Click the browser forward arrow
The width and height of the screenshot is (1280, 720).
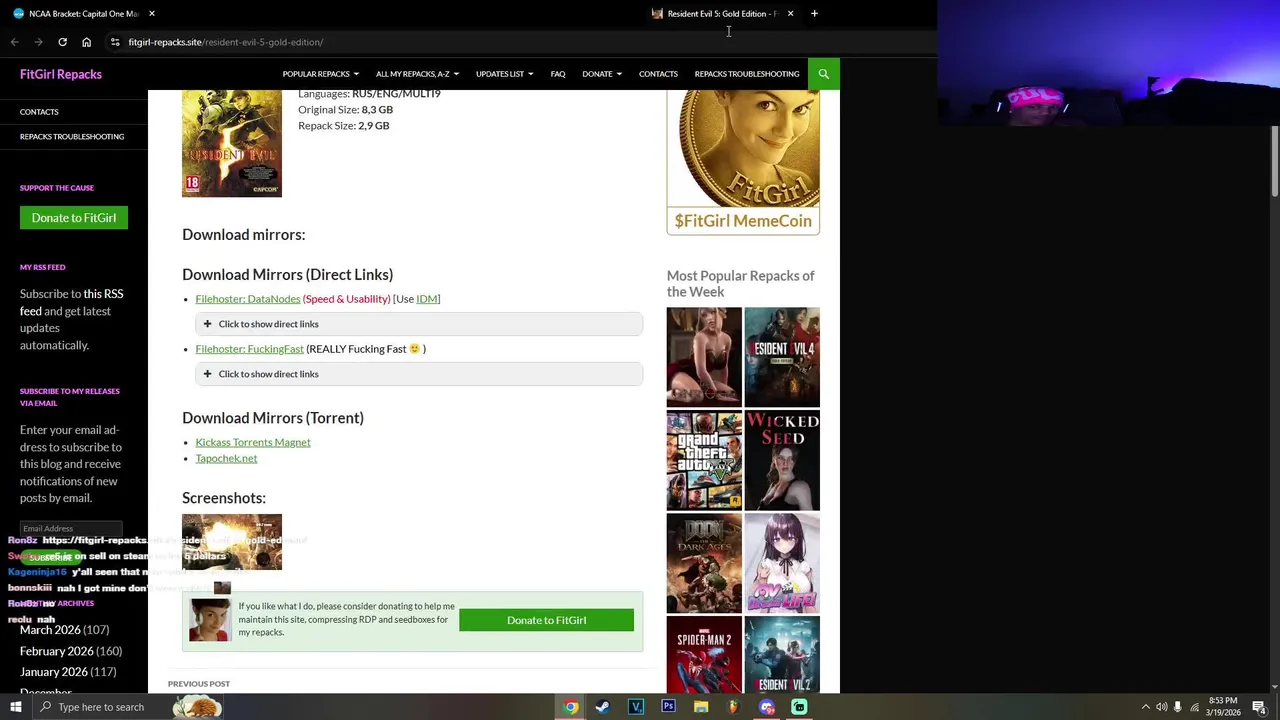pyautogui.click(x=38, y=42)
